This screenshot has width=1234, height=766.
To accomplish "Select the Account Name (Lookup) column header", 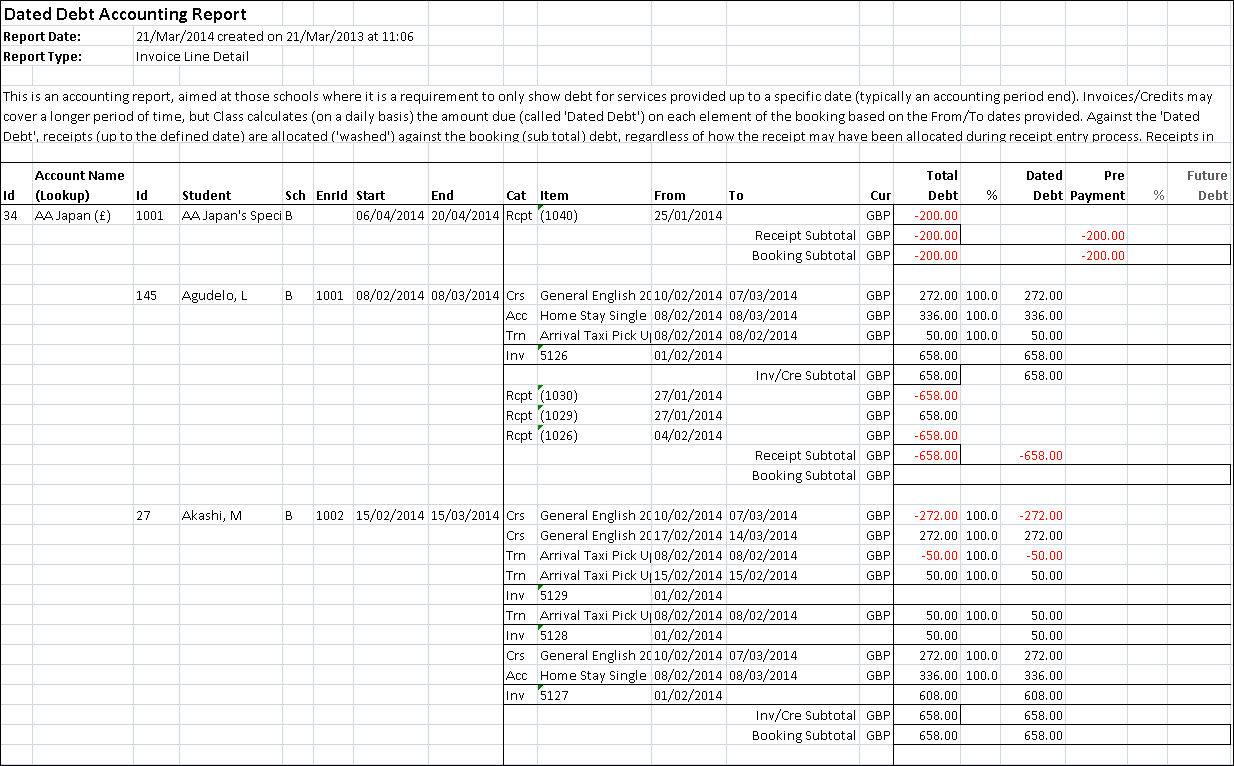I will point(80,185).
